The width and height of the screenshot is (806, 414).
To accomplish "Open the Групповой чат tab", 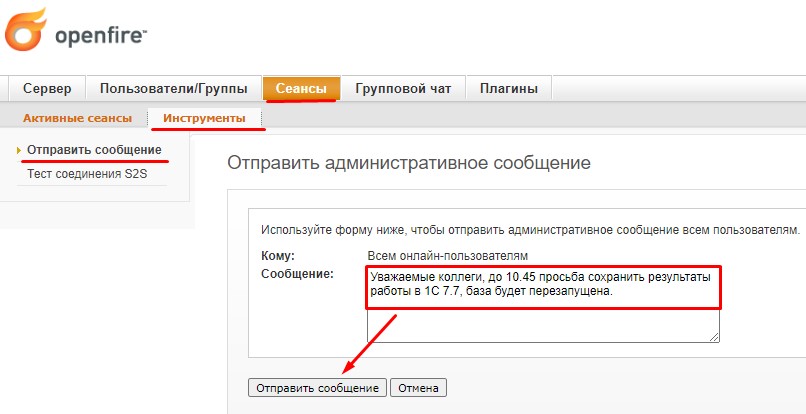I will pos(403,89).
